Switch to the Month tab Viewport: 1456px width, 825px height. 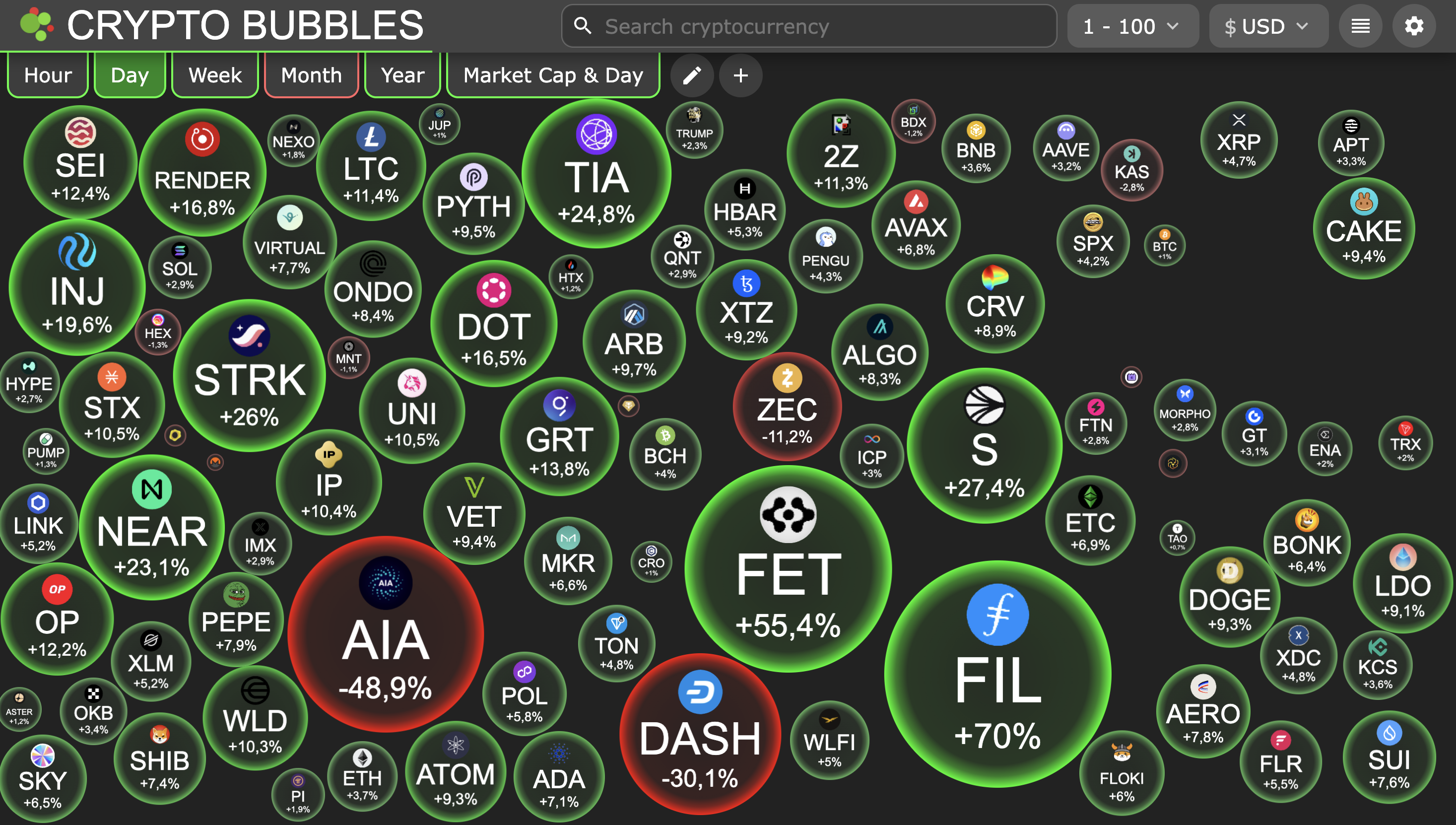click(x=312, y=75)
